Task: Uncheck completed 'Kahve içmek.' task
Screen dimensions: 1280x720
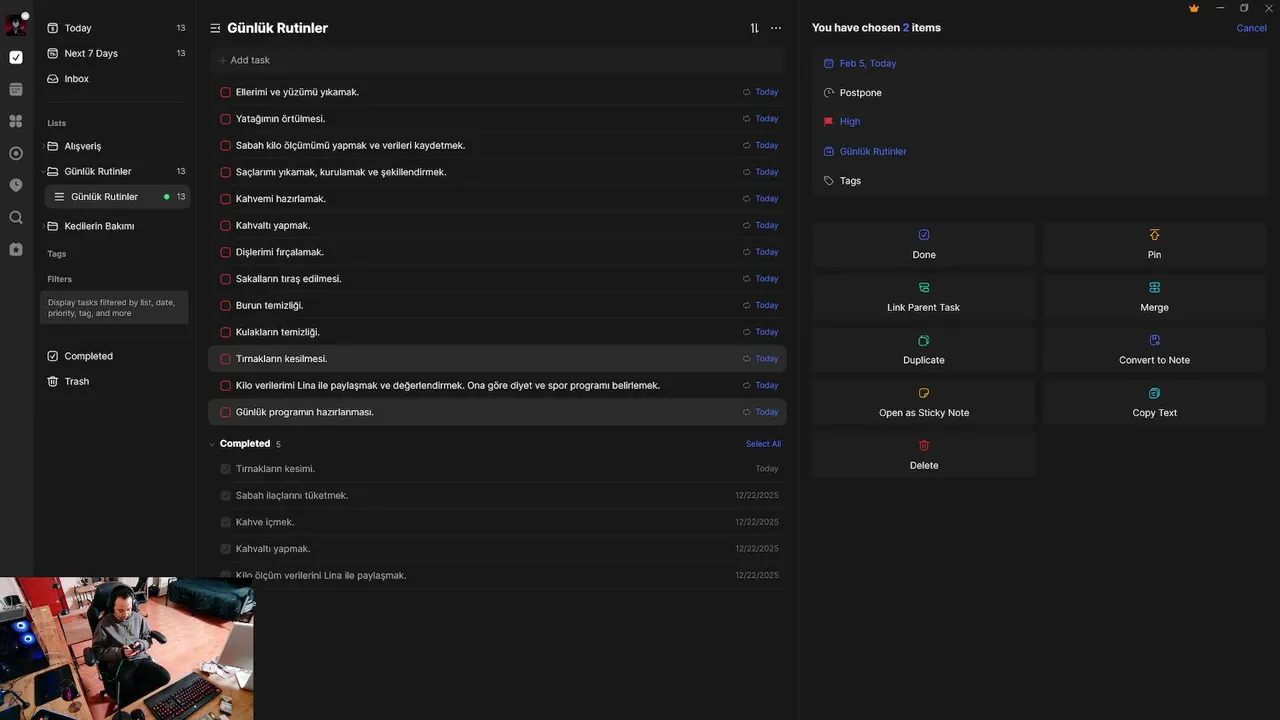Action: 226,522
